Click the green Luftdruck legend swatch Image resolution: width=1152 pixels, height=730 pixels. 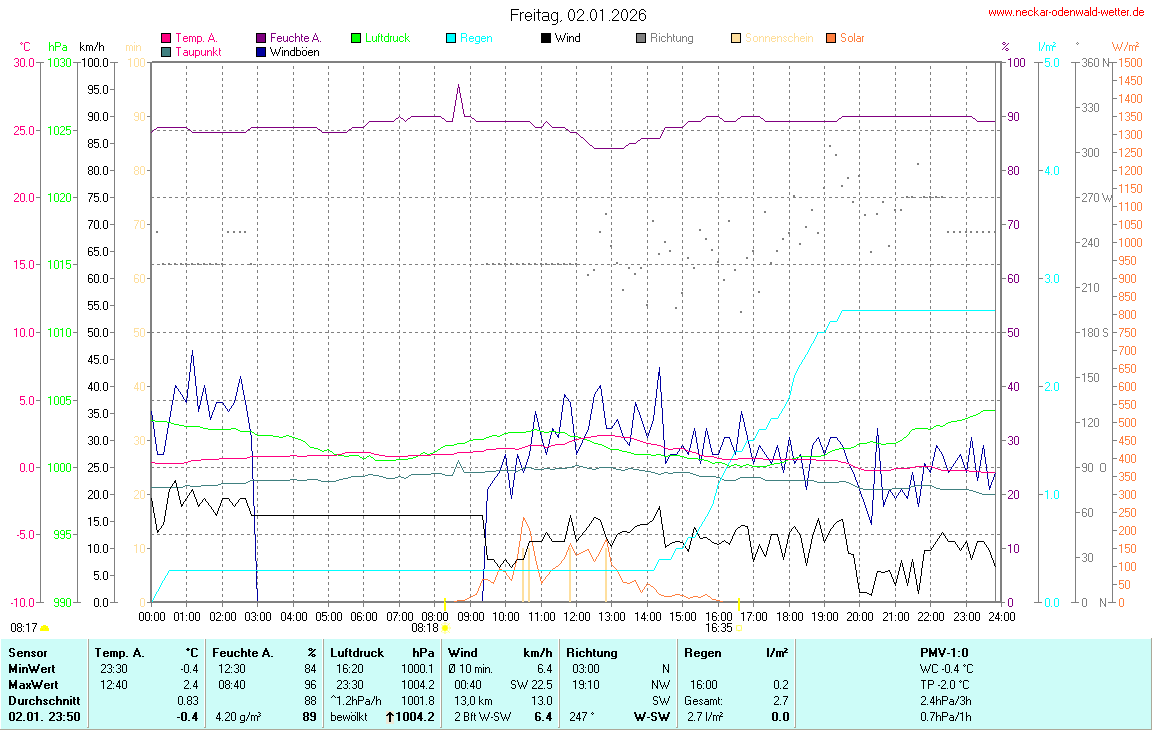click(x=356, y=38)
